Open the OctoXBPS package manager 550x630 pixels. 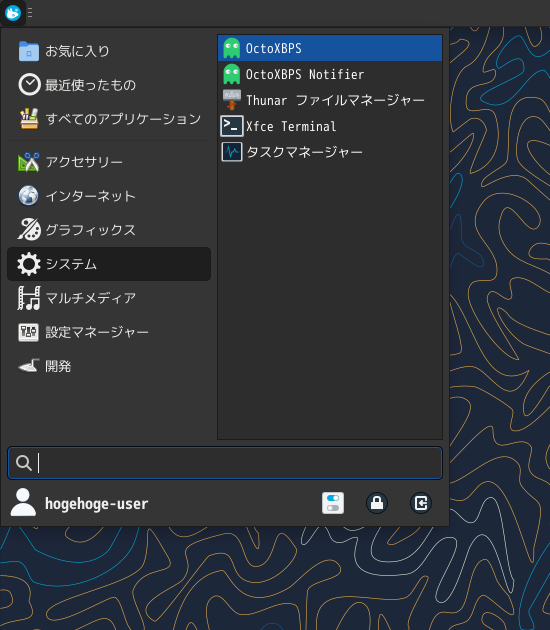pos(329,48)
